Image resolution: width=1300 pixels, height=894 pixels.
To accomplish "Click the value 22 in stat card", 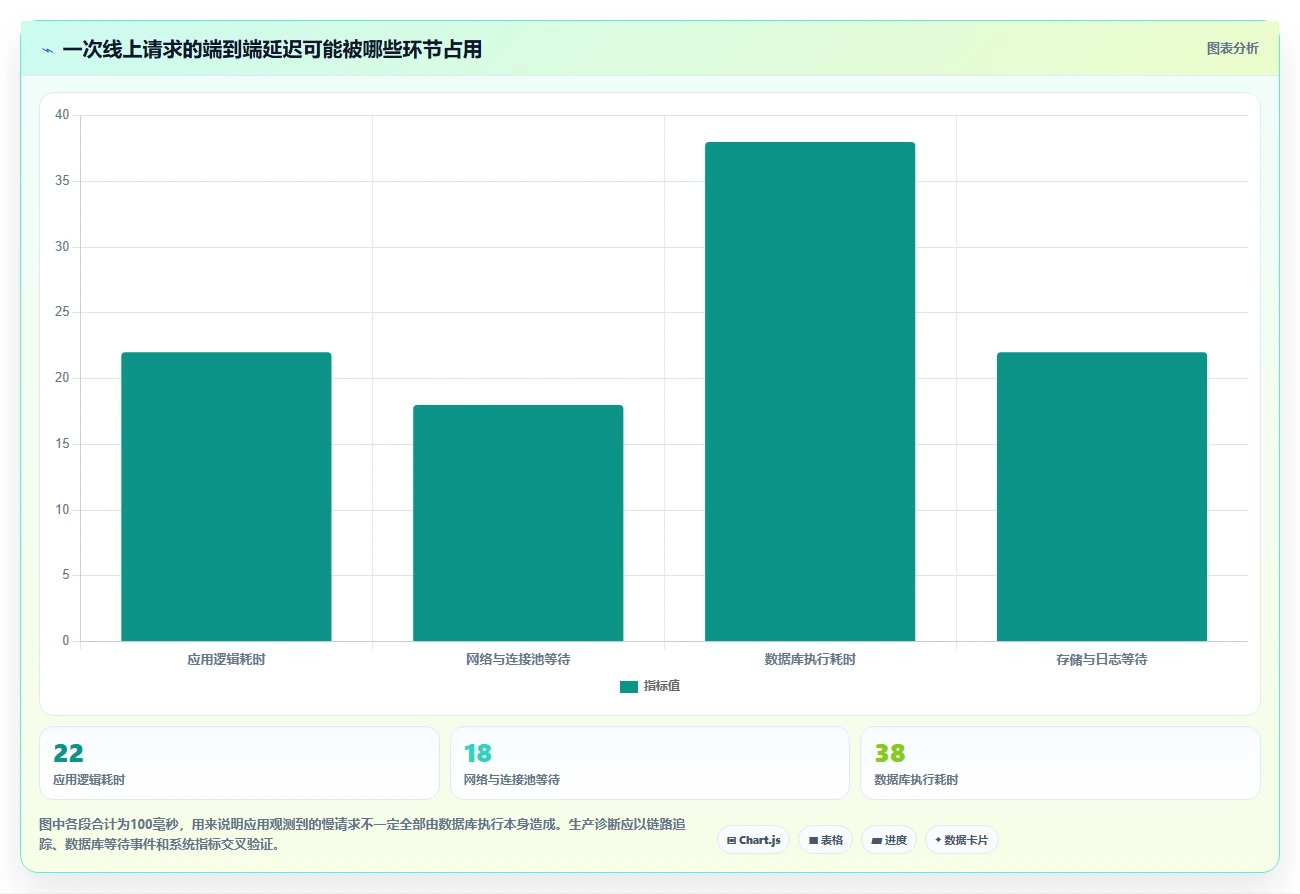I will pyautogui.click(x=68, y=753).
